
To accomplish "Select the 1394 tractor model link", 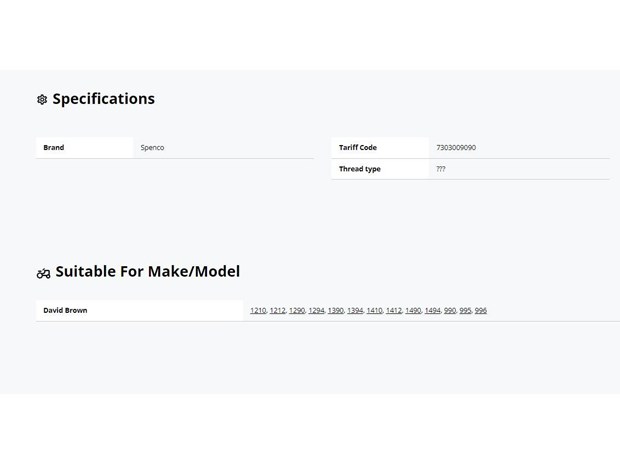I will click(x=355, y=310).
